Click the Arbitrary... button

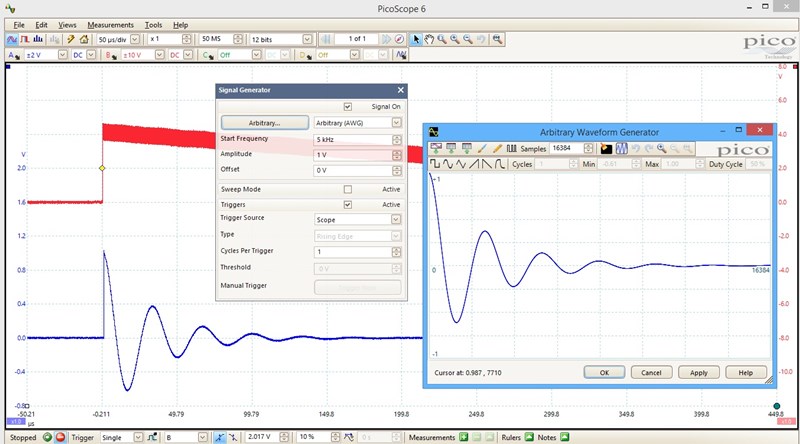[x=264, y=122]
